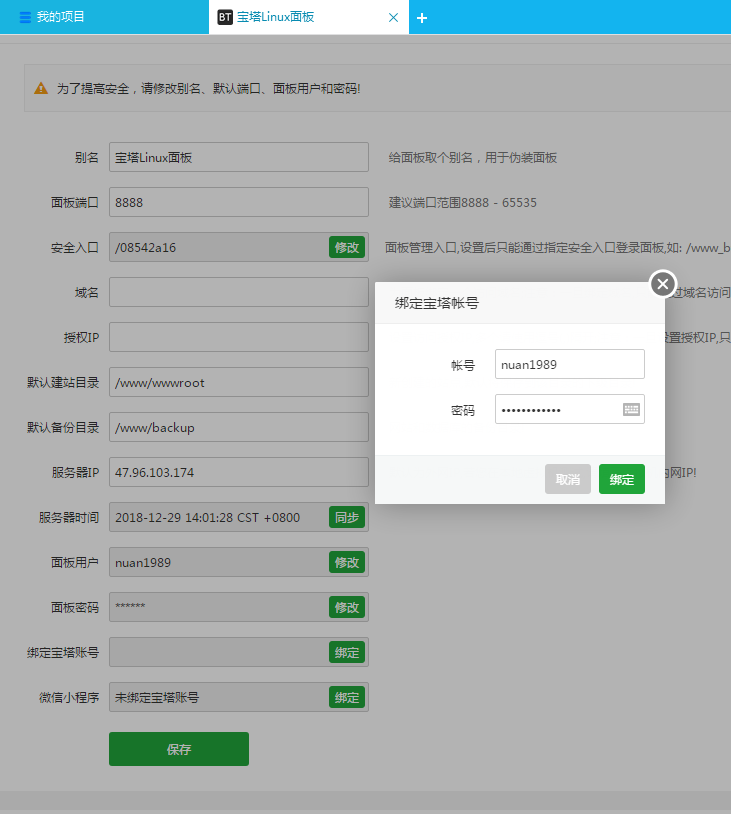Click the virtual keyboard icon in the password field
Screen dimensions: 731x814
631,410
